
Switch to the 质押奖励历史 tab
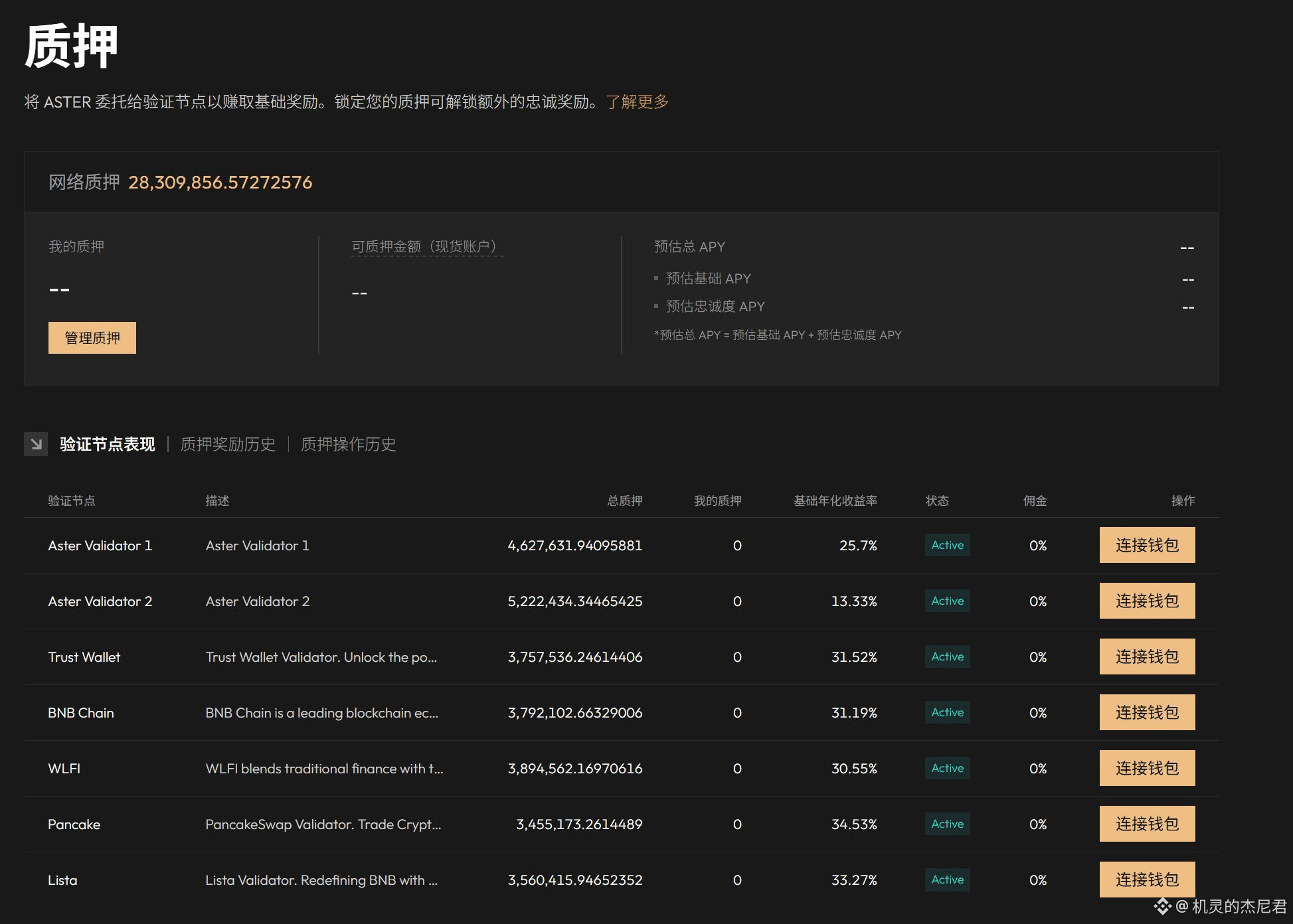(228, 444)
